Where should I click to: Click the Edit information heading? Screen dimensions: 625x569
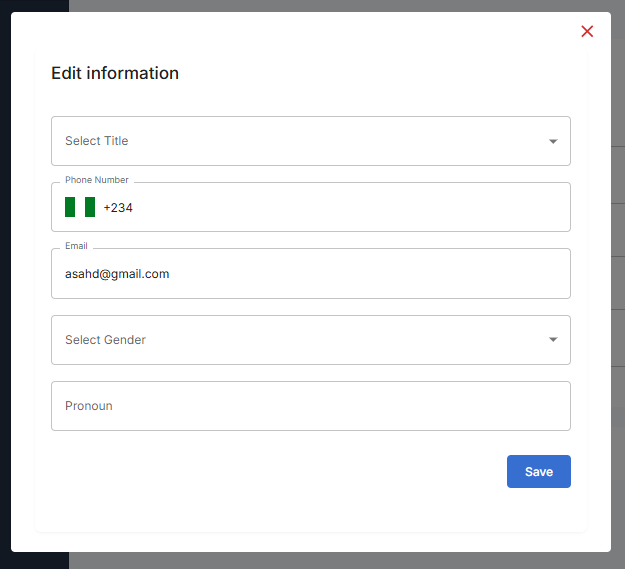point(115,73)
